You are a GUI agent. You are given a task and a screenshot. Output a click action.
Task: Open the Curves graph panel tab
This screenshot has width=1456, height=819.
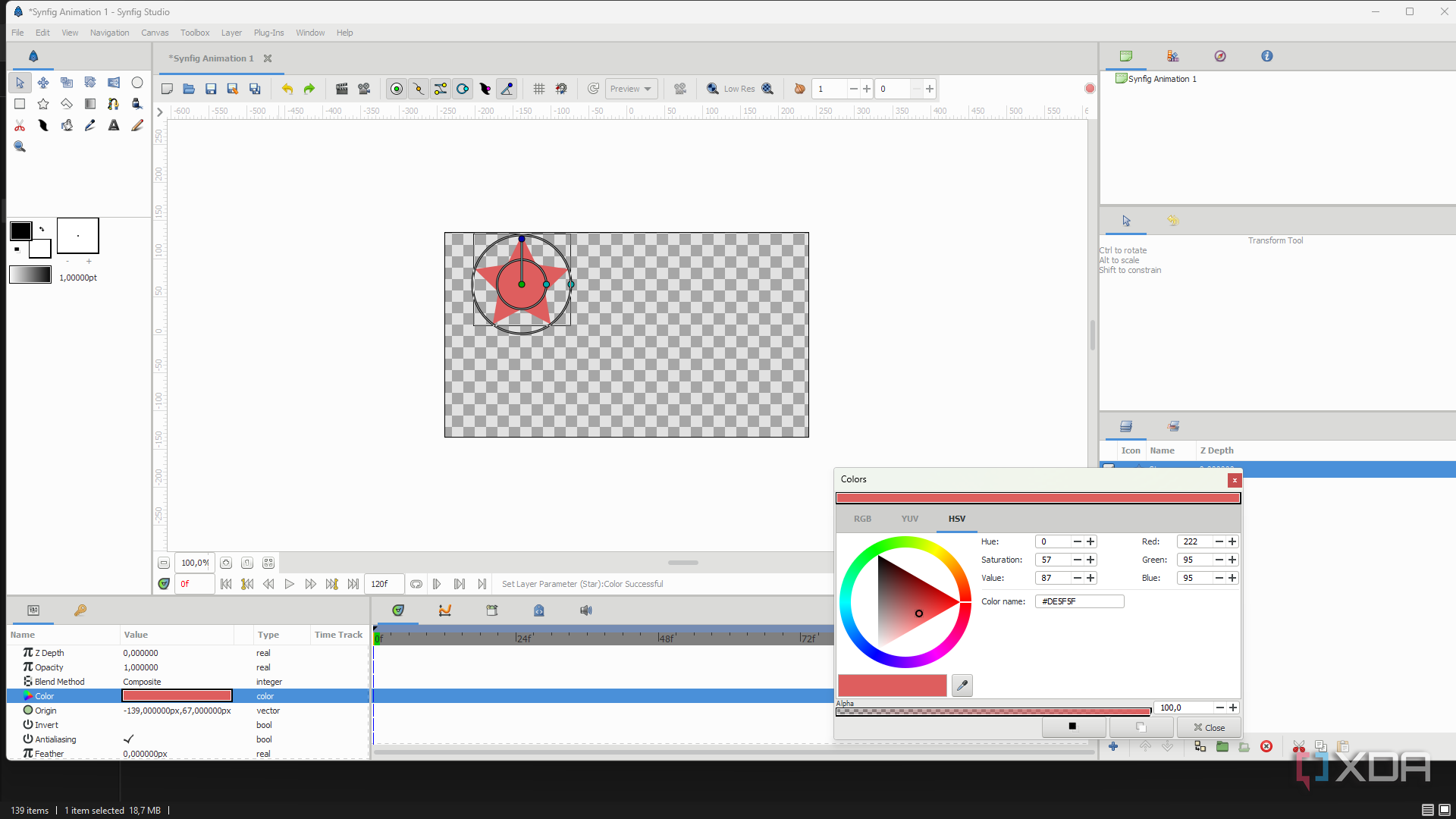click(445, 610)
